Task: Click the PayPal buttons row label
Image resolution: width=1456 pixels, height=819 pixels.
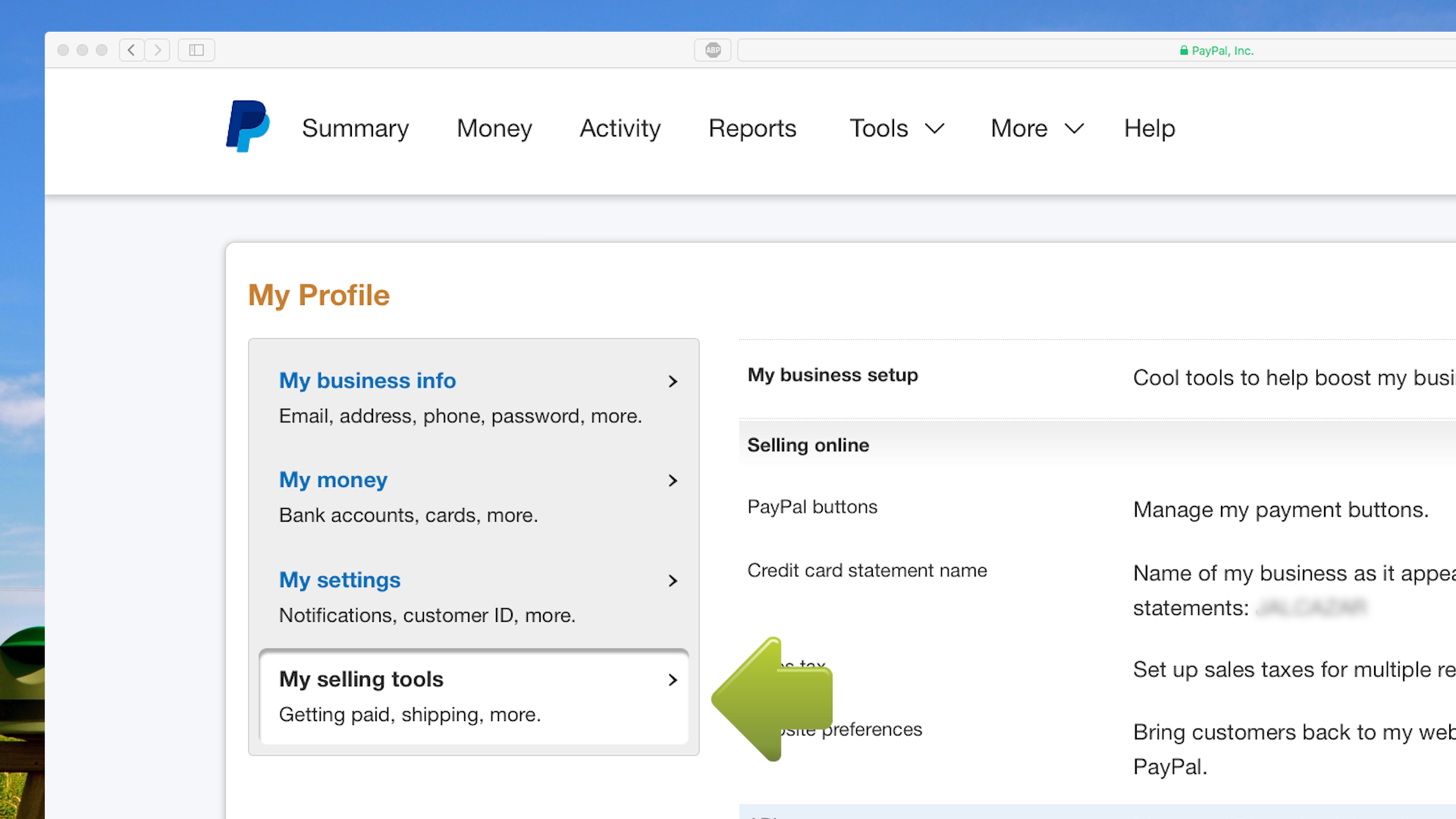Action: click(x=812, y=507)
